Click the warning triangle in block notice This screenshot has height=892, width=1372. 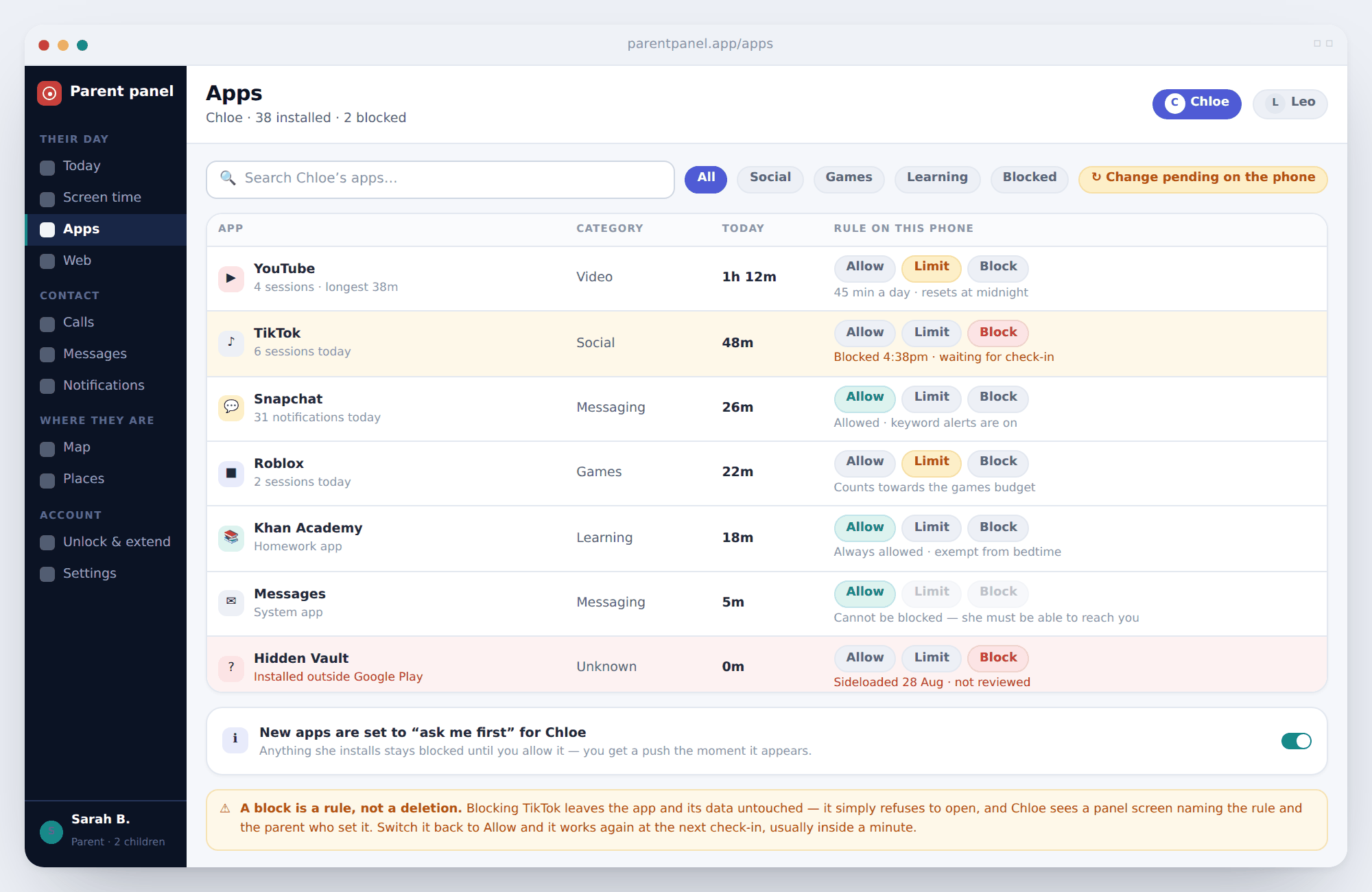click(225, 808)
